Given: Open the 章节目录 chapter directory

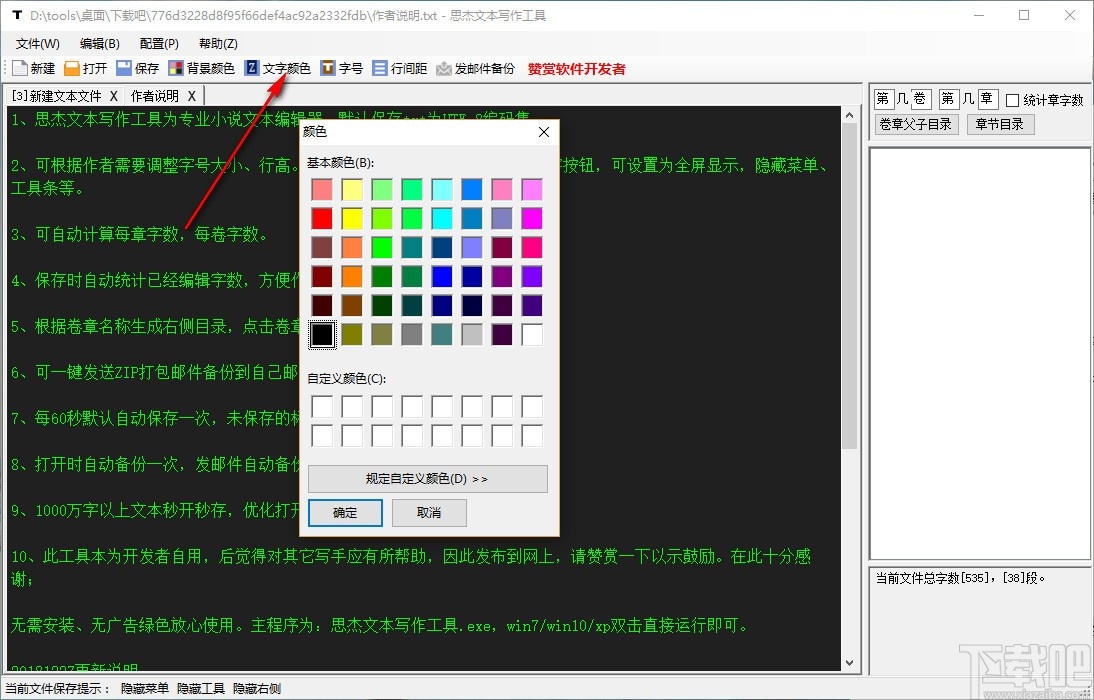Looking at the screenshot, I should tap(1000, 124).
